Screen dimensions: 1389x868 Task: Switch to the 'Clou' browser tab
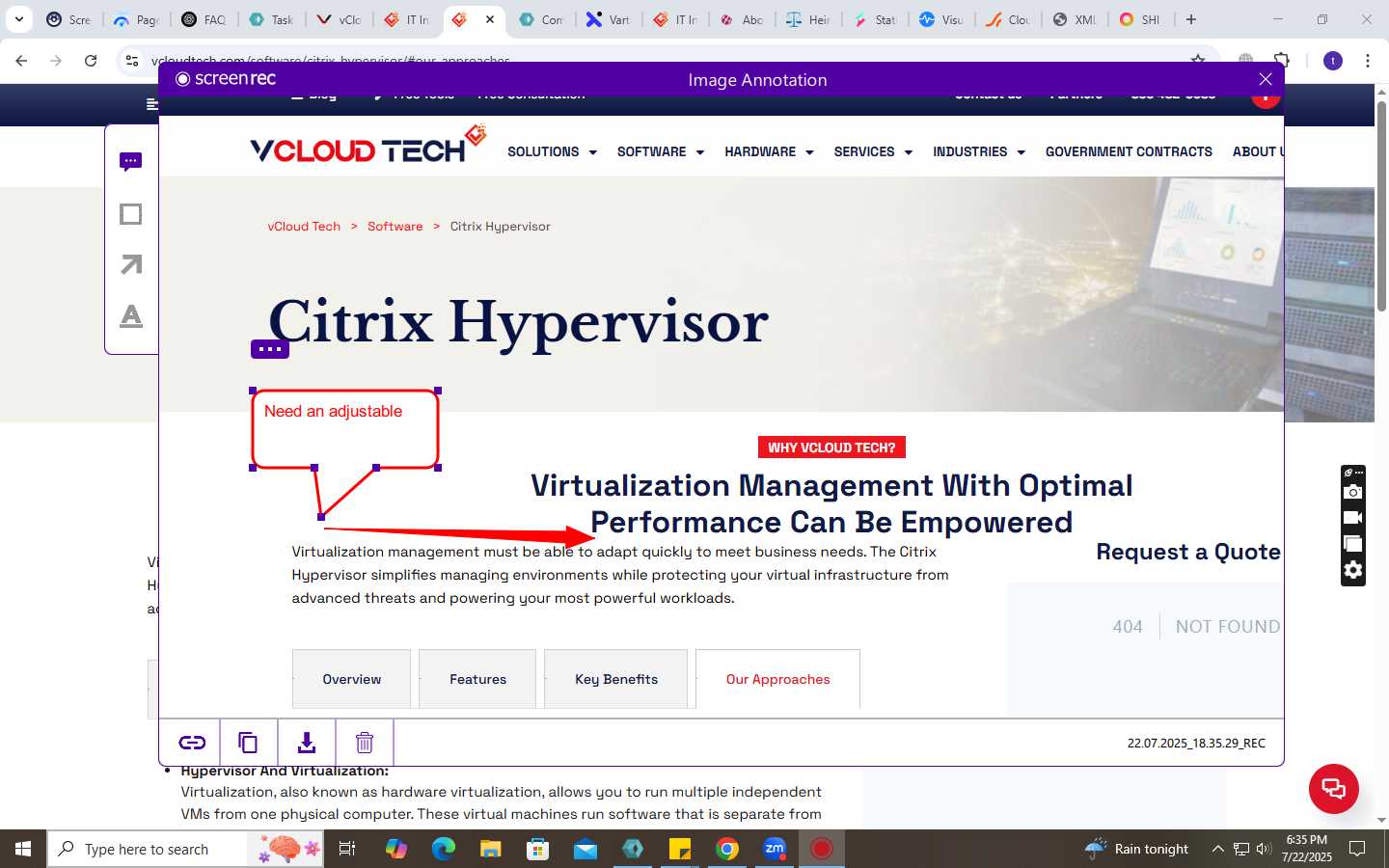point(1008,19)
